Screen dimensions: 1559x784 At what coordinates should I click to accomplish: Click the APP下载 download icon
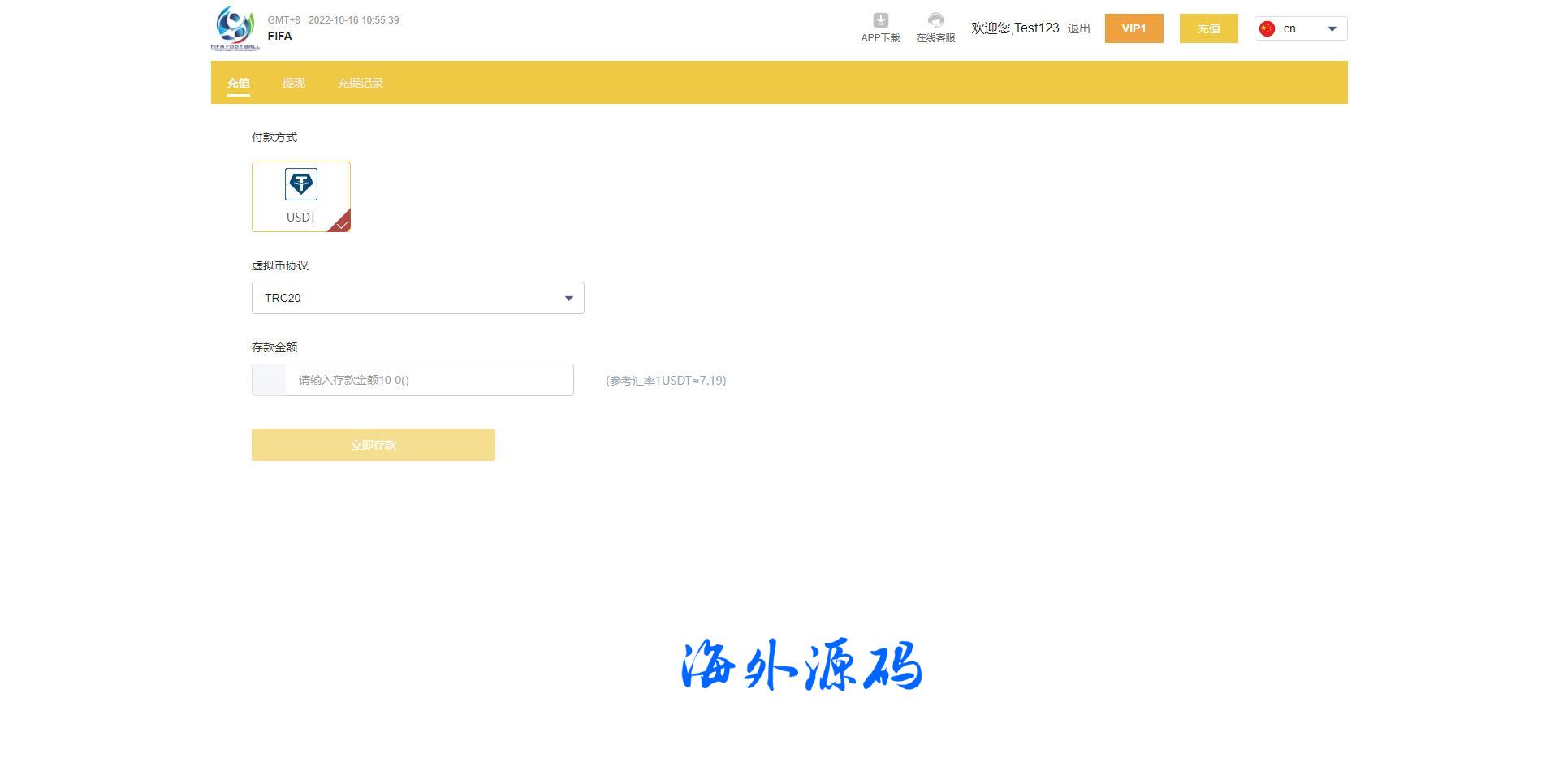click(880, 21)
